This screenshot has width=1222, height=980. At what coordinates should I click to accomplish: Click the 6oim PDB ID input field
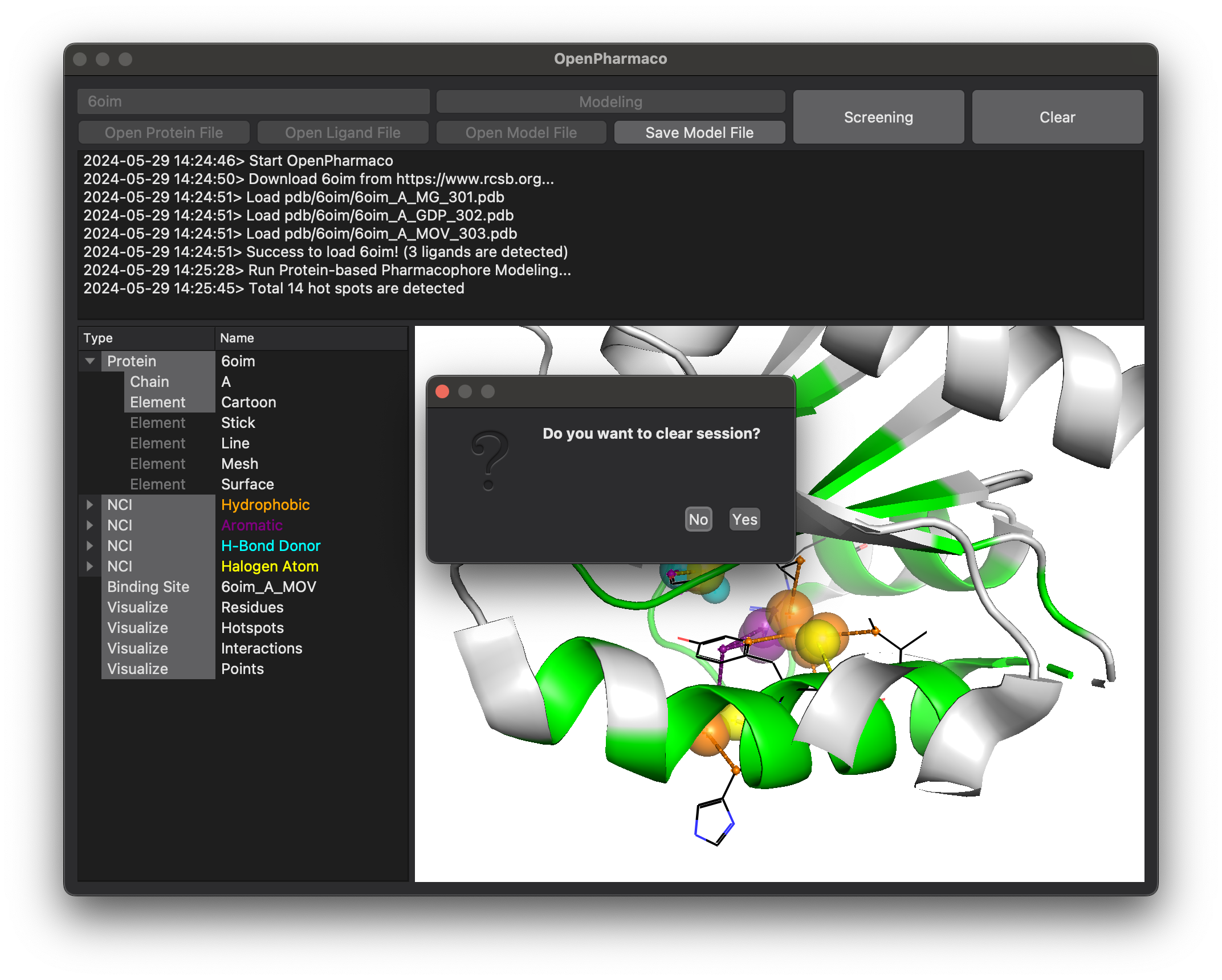(254, 101)
